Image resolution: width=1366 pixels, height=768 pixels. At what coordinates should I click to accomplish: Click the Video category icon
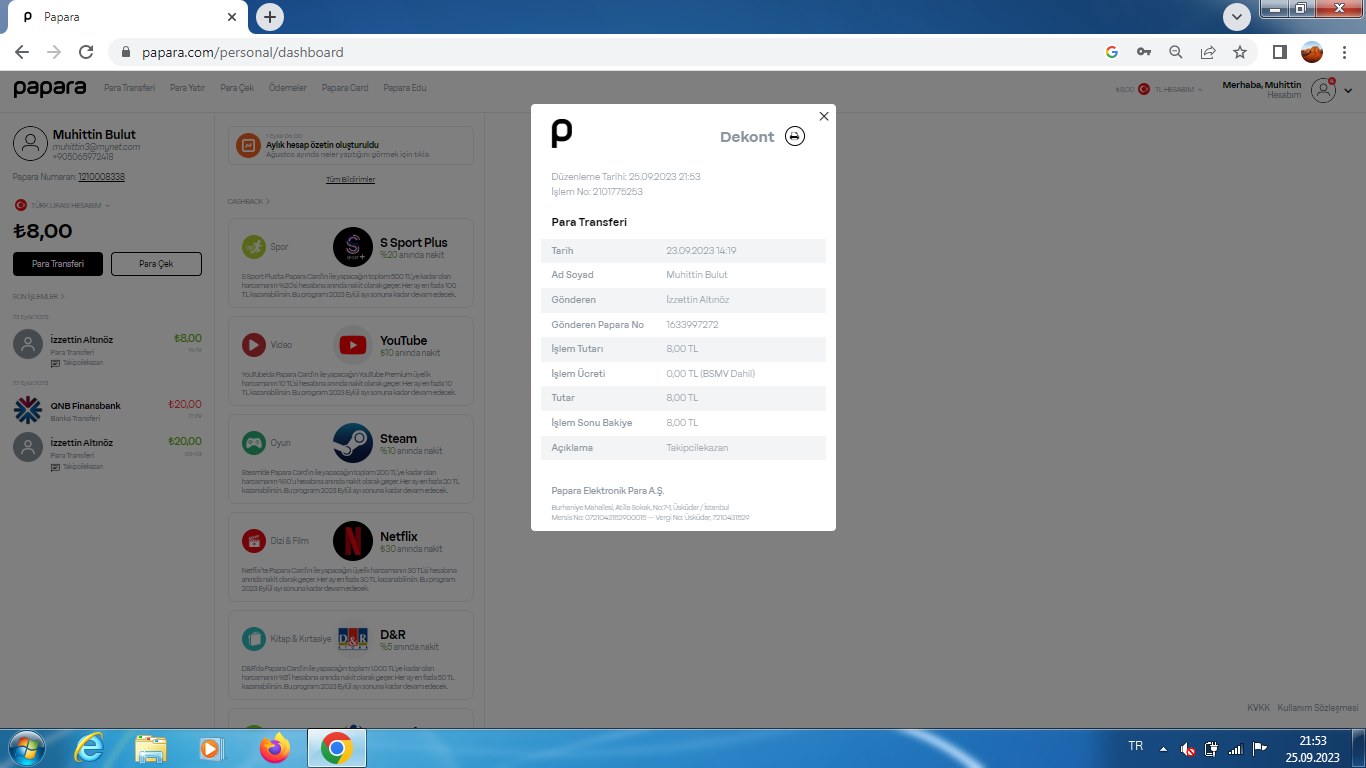coord(254,345)
